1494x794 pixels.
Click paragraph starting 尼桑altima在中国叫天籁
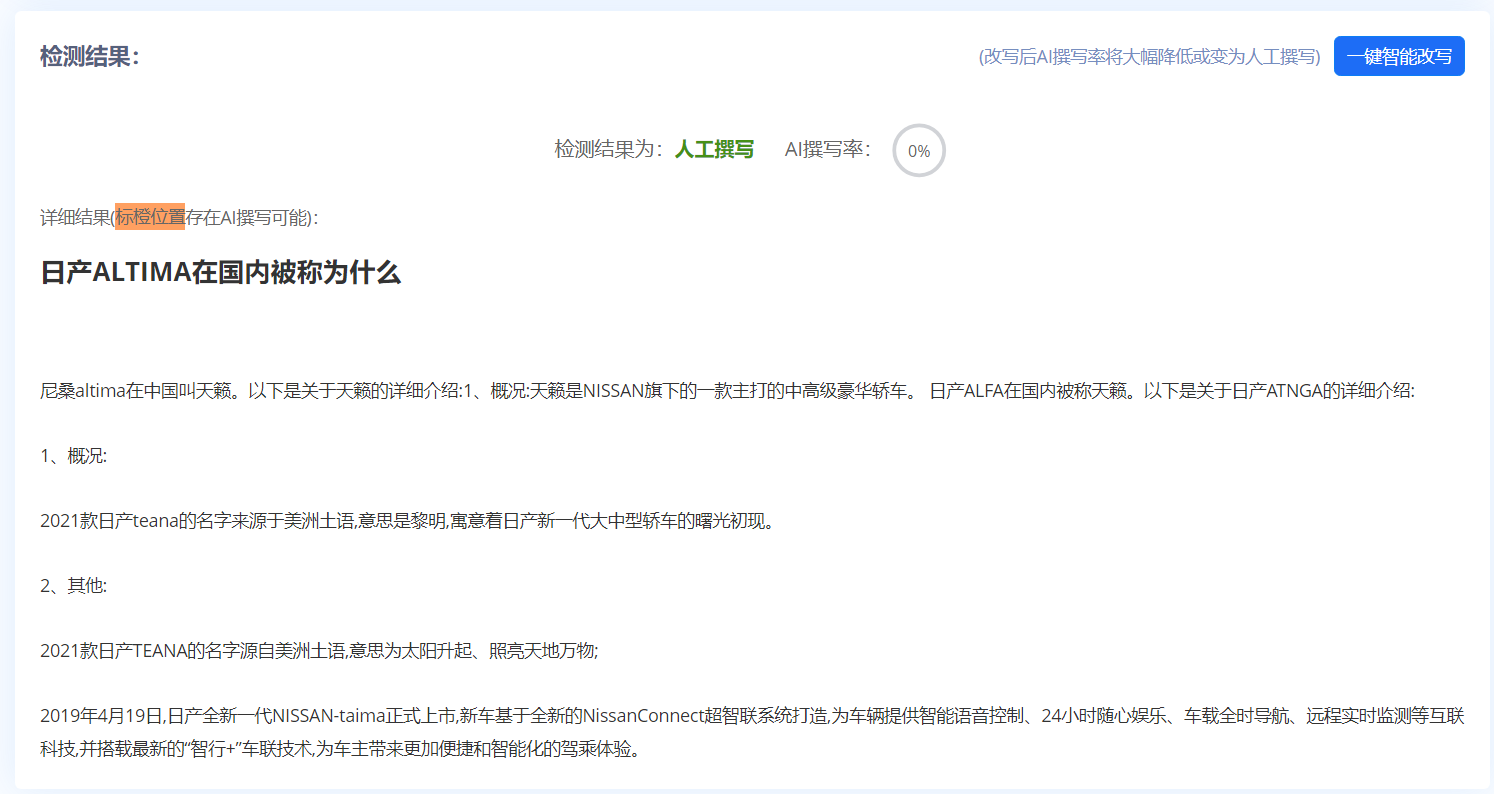pos(727,391)
